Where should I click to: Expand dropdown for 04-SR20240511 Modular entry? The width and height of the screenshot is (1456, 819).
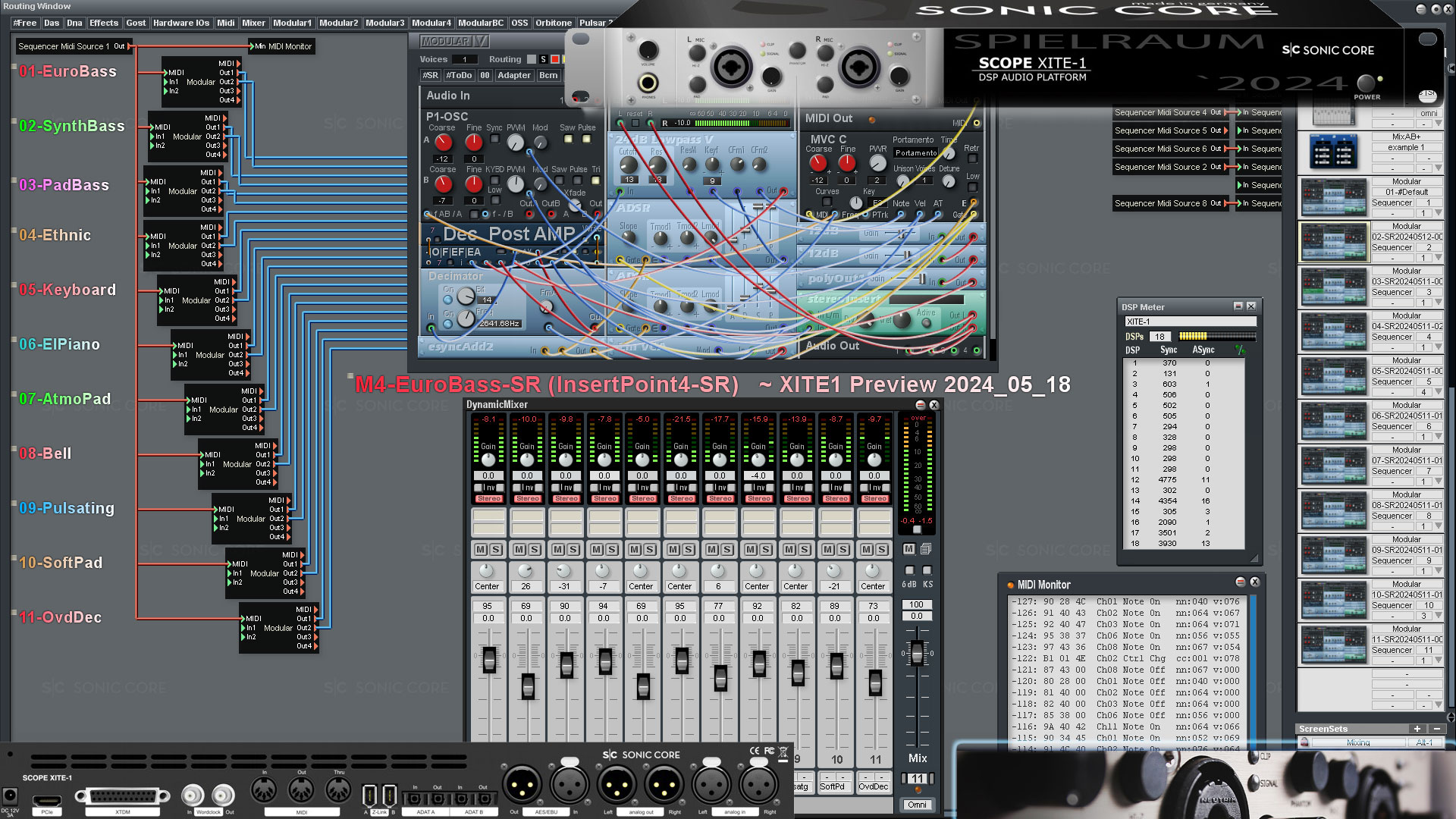(x=1439, y=347)
